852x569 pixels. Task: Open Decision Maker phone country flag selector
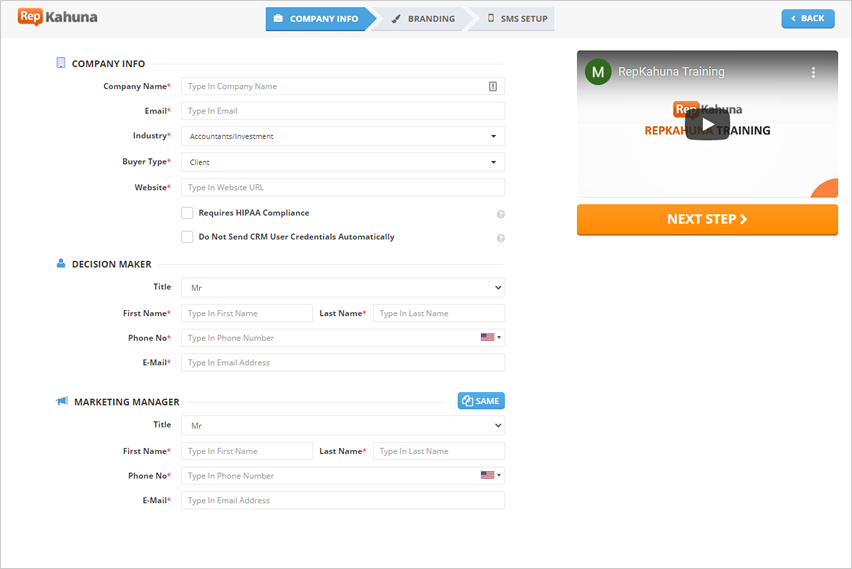click(490, 338)
